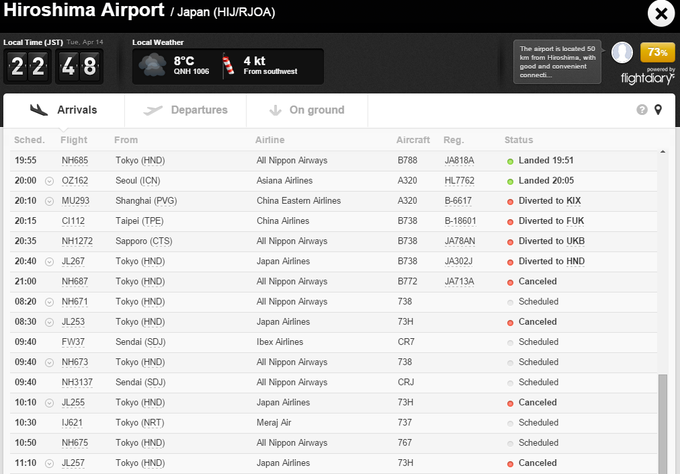Click grey Scheduled dot for FW37

pos(510,343)
